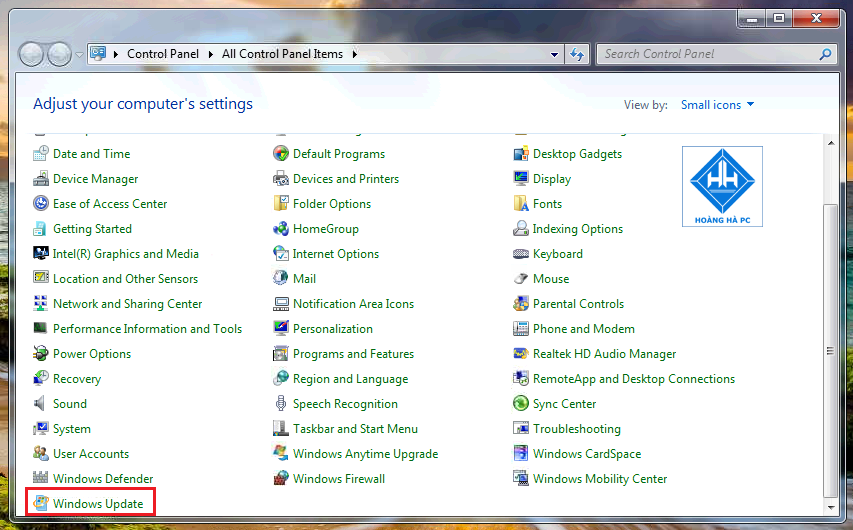
Task: Open the Sync Center icon
Action: point(521,404)
